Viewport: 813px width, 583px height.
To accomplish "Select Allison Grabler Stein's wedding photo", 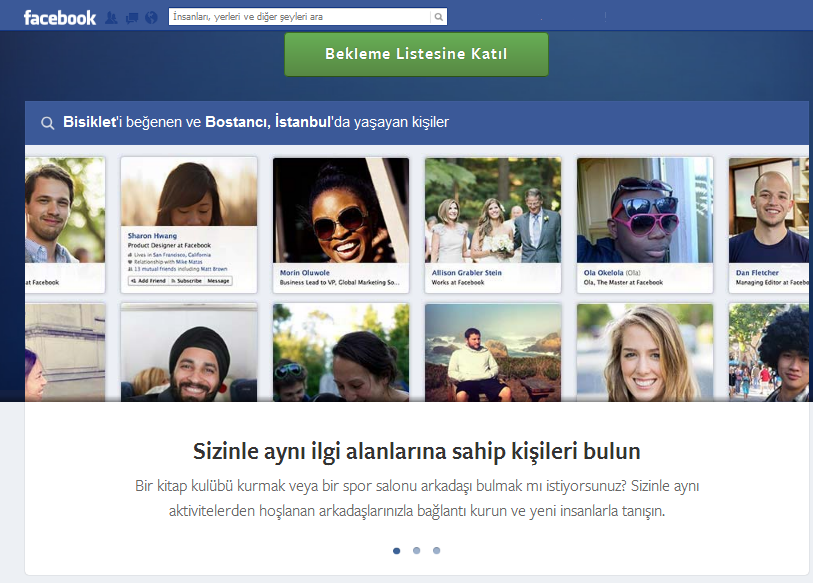I will click(x=493, y=210).
